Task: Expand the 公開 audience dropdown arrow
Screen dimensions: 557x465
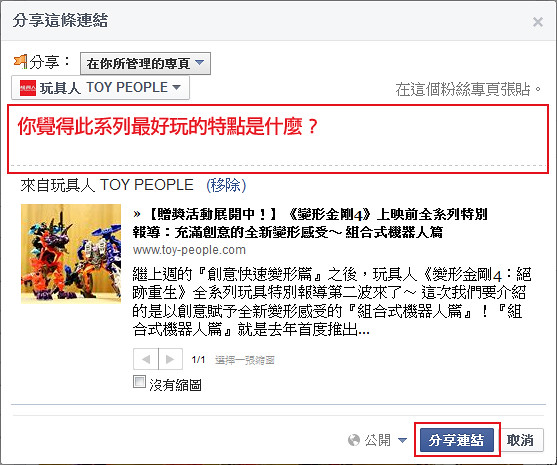Action: (402, 440)
